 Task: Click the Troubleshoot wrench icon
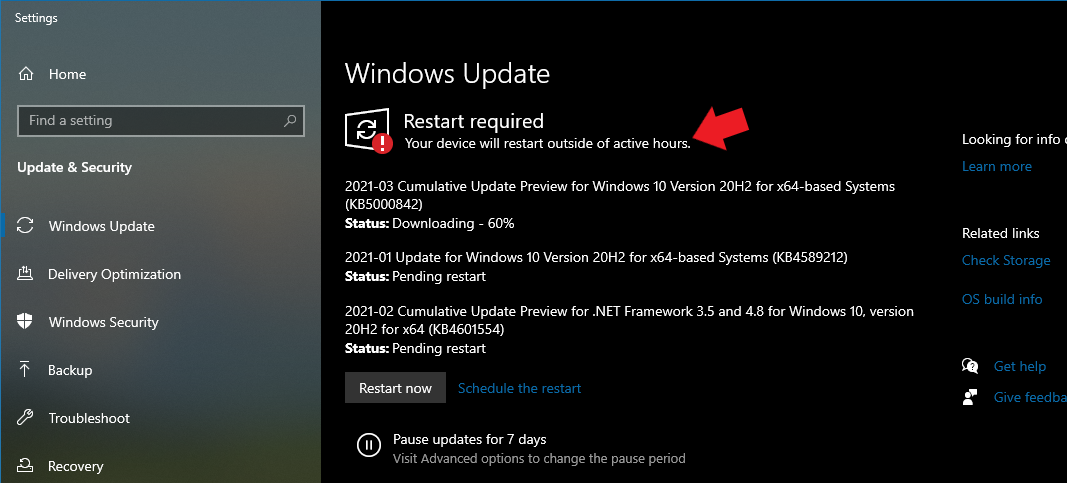25,418
